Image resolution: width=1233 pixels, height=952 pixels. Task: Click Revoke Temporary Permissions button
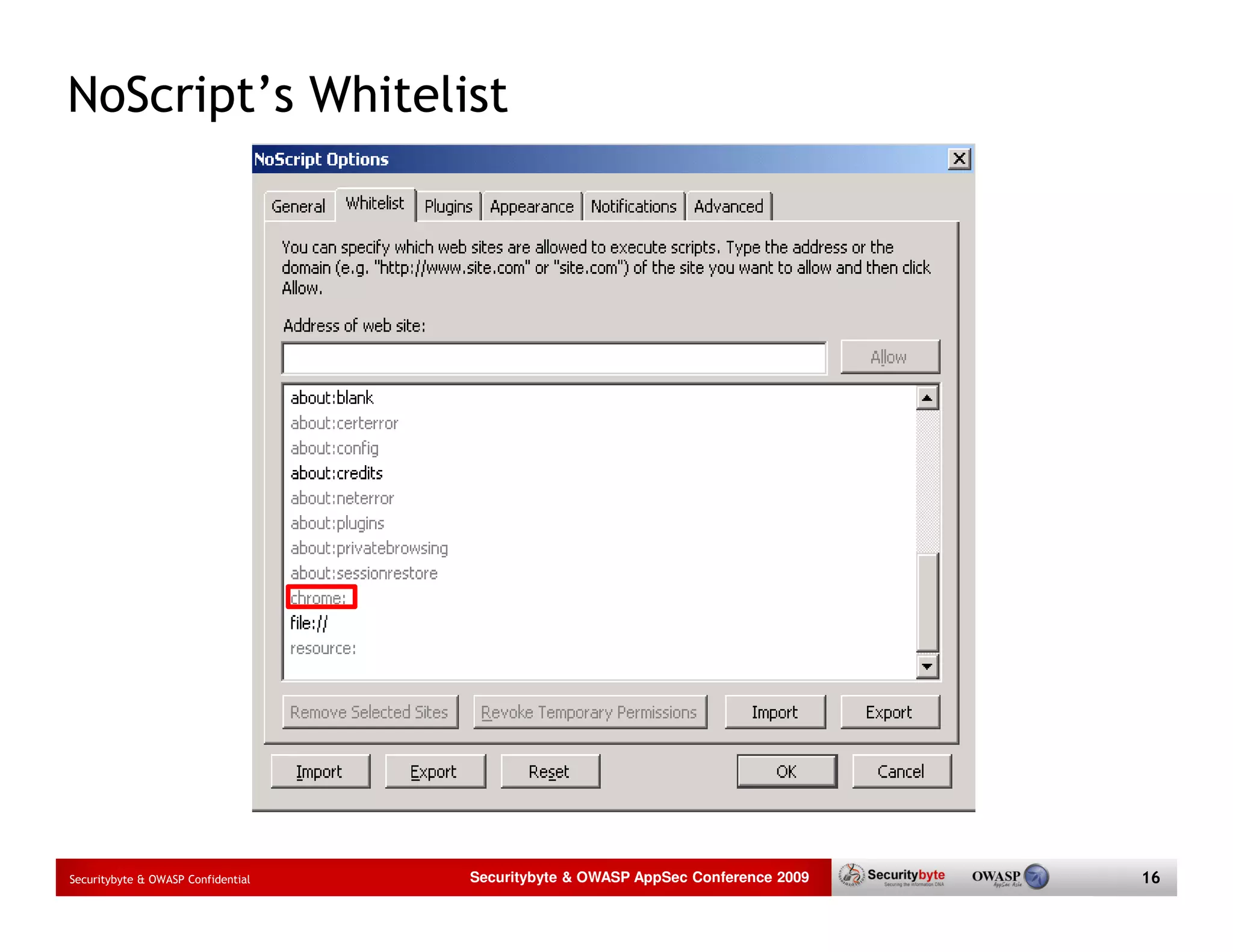tap(589, 712)
